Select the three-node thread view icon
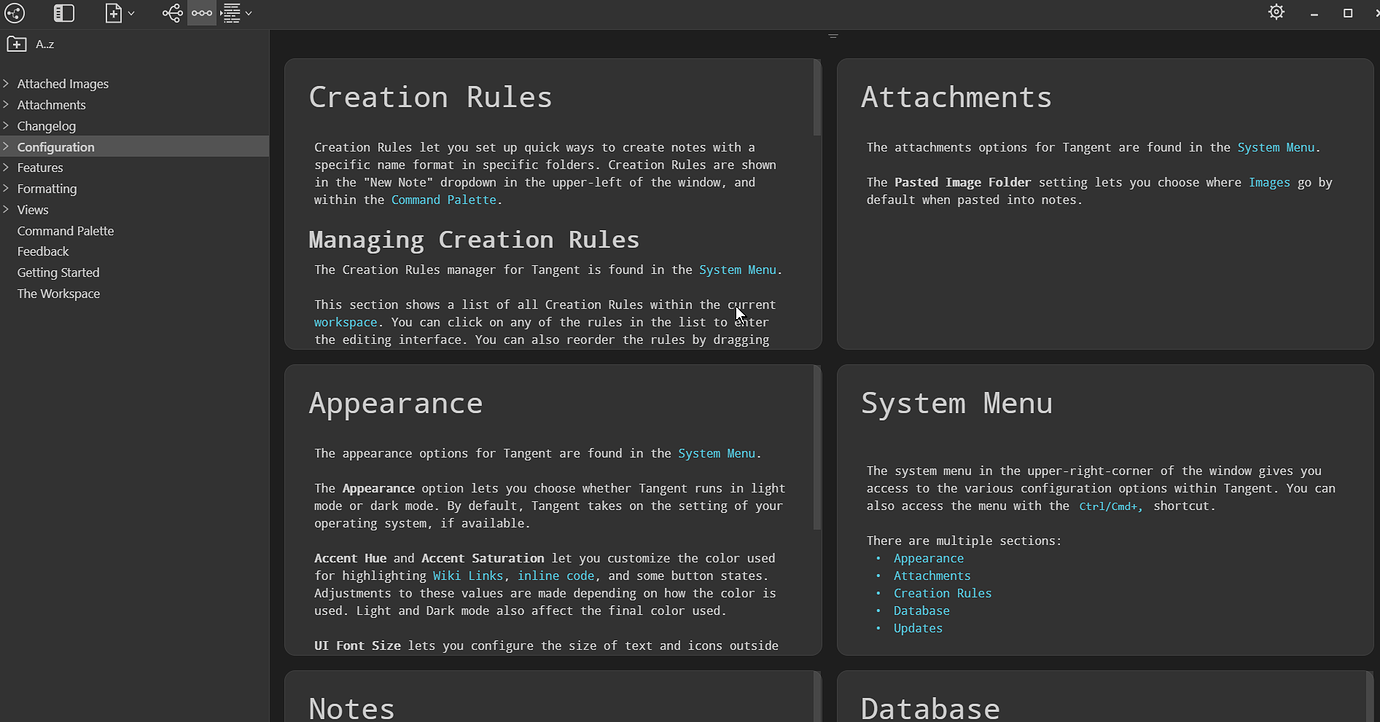This screenshot has width=1380, height=722. click(x=202, y=13)
